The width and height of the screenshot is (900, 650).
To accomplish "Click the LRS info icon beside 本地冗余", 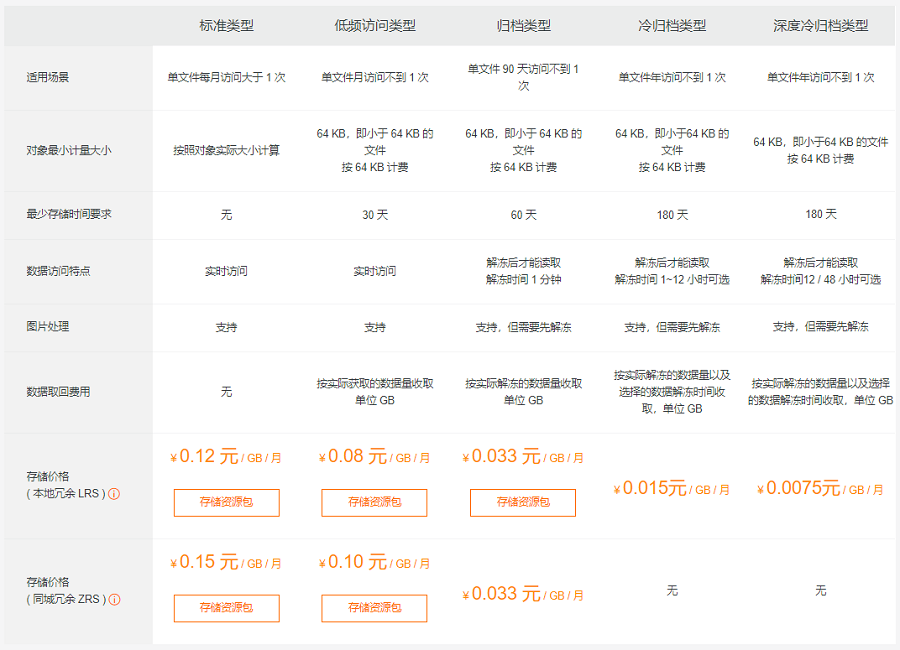I will point(114,494).
